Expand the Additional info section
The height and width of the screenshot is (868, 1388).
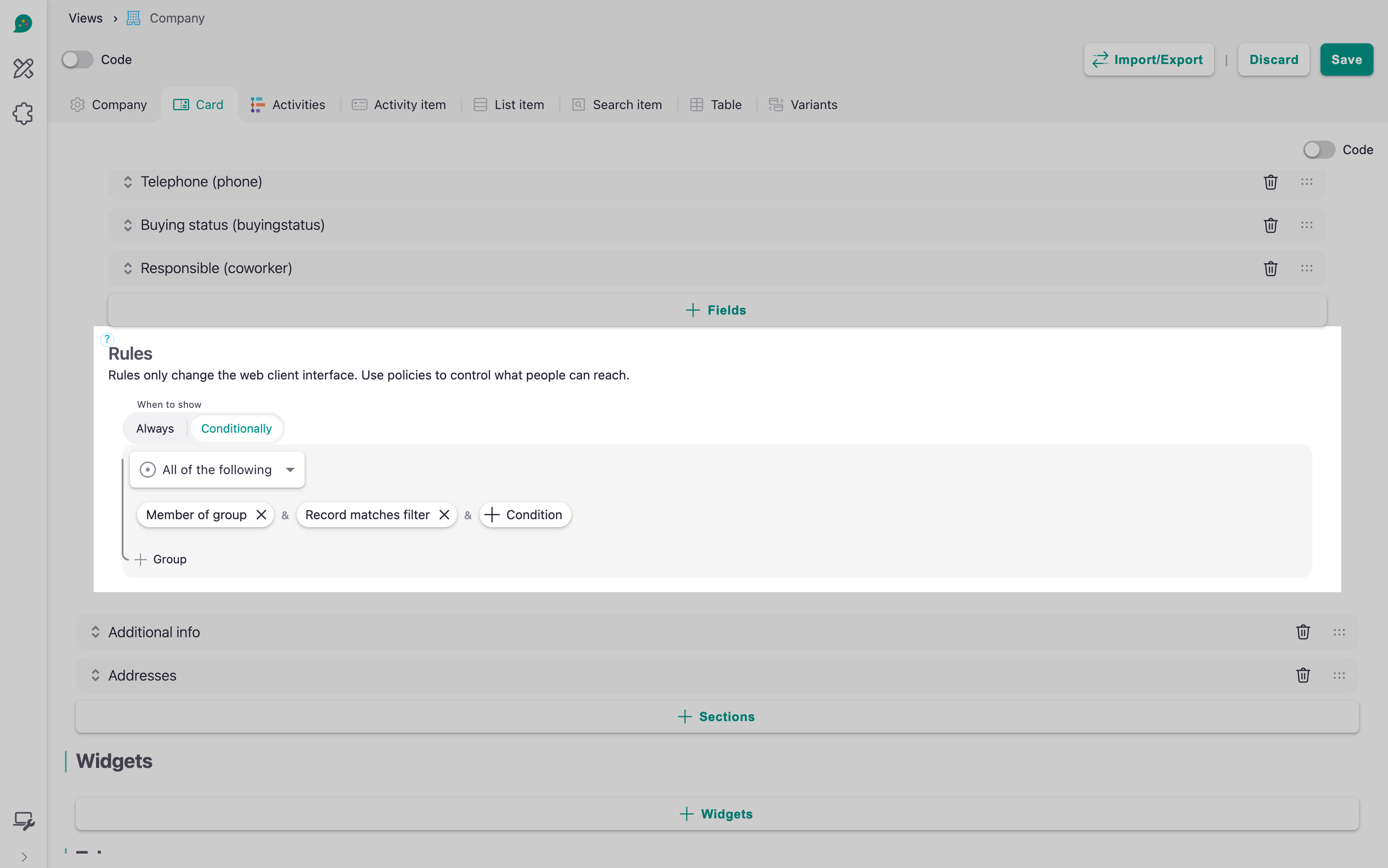click(x=95, y=632)
